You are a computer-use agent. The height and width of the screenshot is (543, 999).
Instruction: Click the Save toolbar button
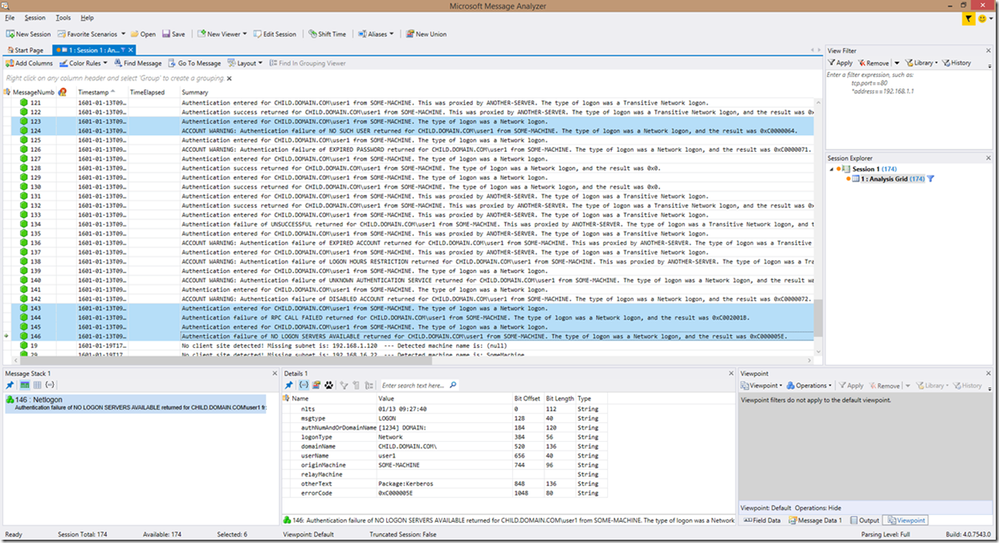pos(173,34)
